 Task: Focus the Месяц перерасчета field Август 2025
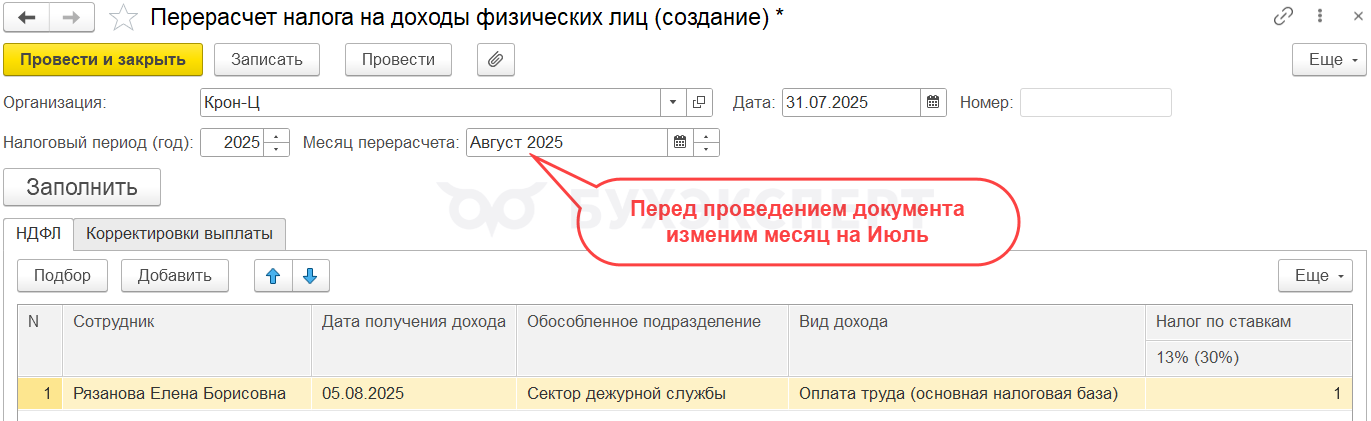point(567,142)
